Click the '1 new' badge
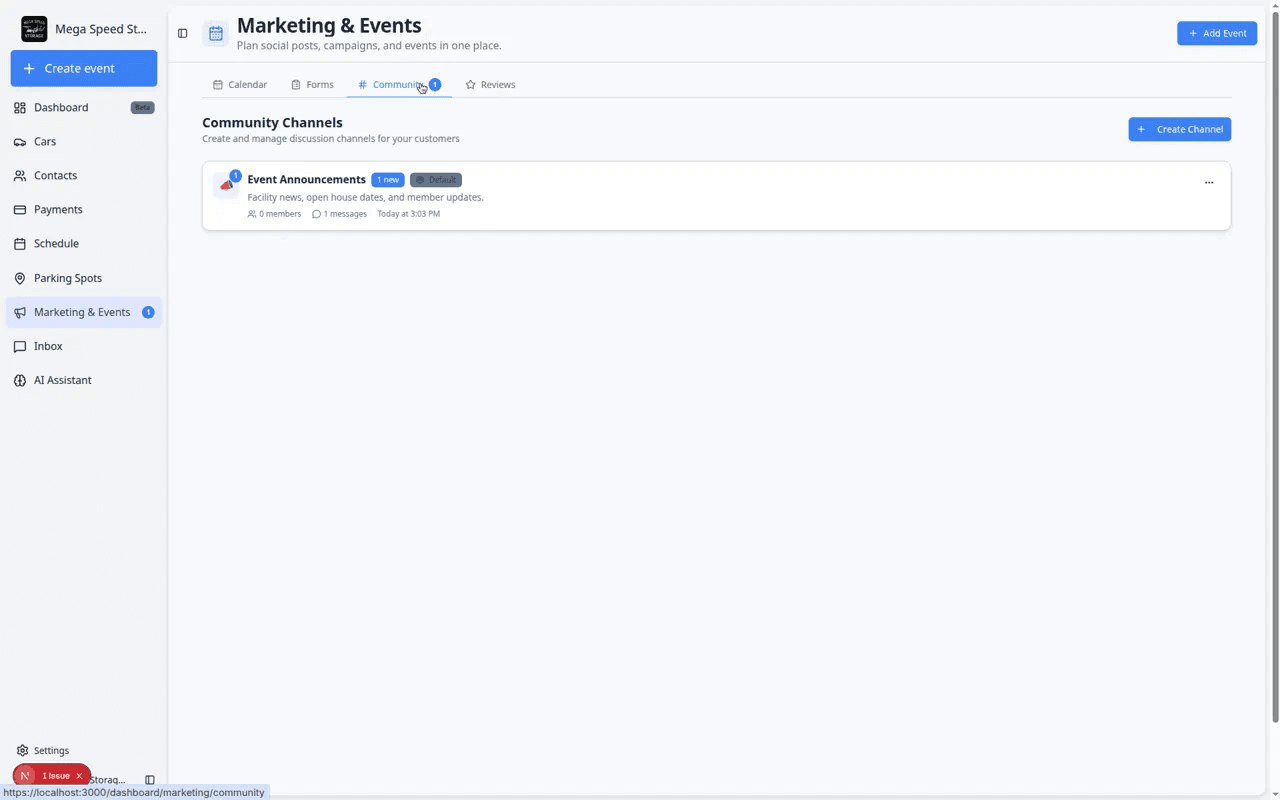The width and height of the screenshot is (1280, 800). pyautogui.click(x=388, y=180)
